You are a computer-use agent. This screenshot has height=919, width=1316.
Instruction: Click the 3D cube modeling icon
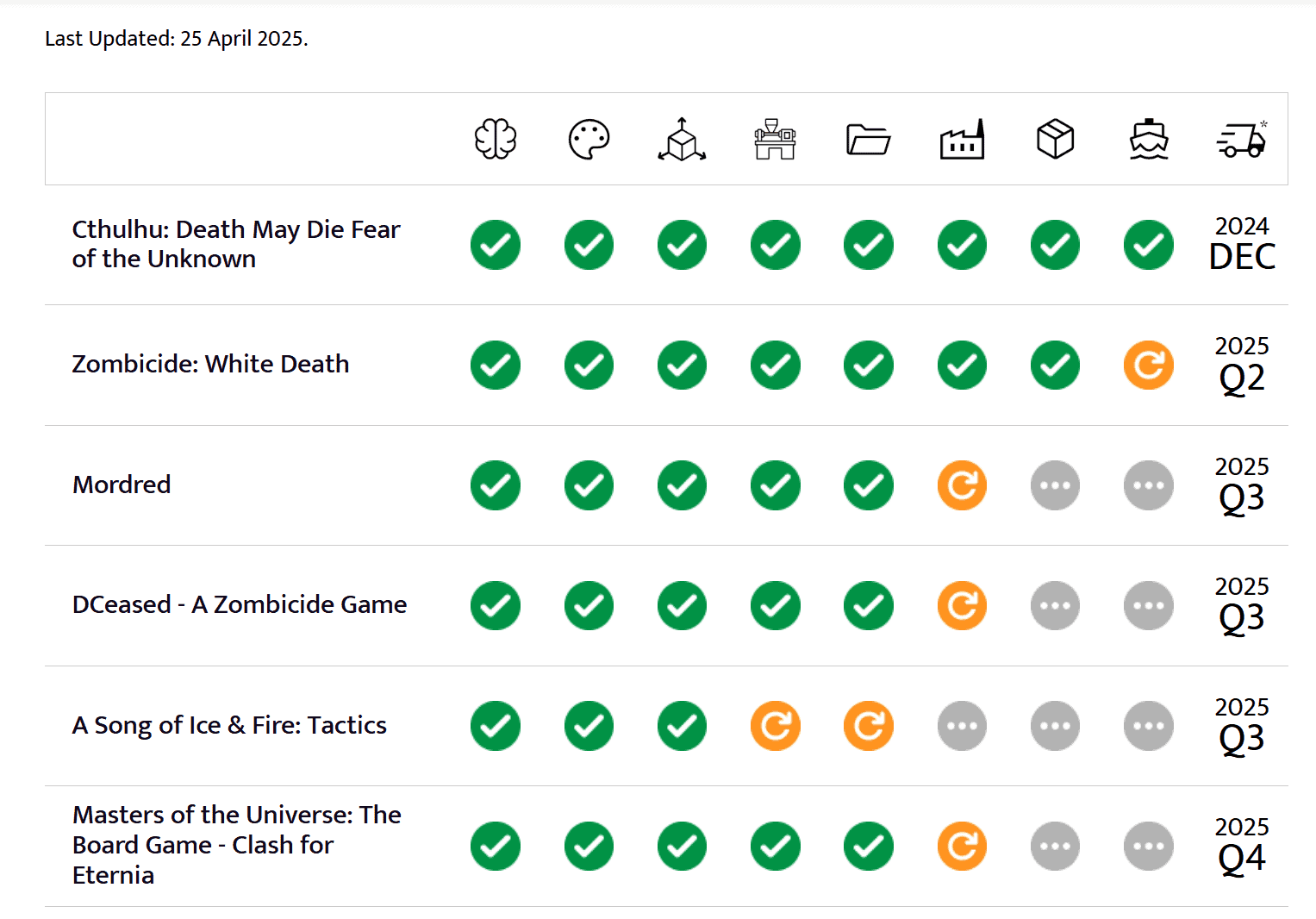pyautogui.click(x=682, y=139)
